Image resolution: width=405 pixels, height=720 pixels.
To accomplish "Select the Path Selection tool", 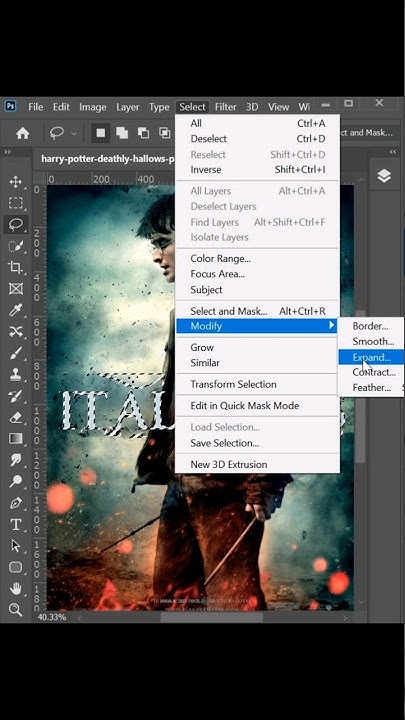I will [16, 546].
